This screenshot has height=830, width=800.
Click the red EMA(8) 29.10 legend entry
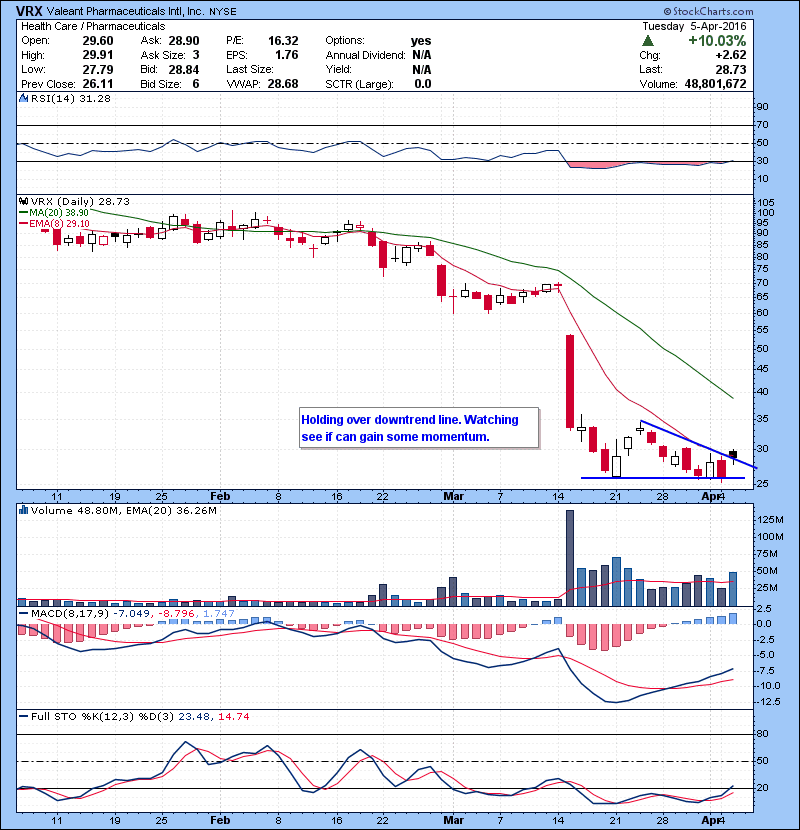coord(54,223)
